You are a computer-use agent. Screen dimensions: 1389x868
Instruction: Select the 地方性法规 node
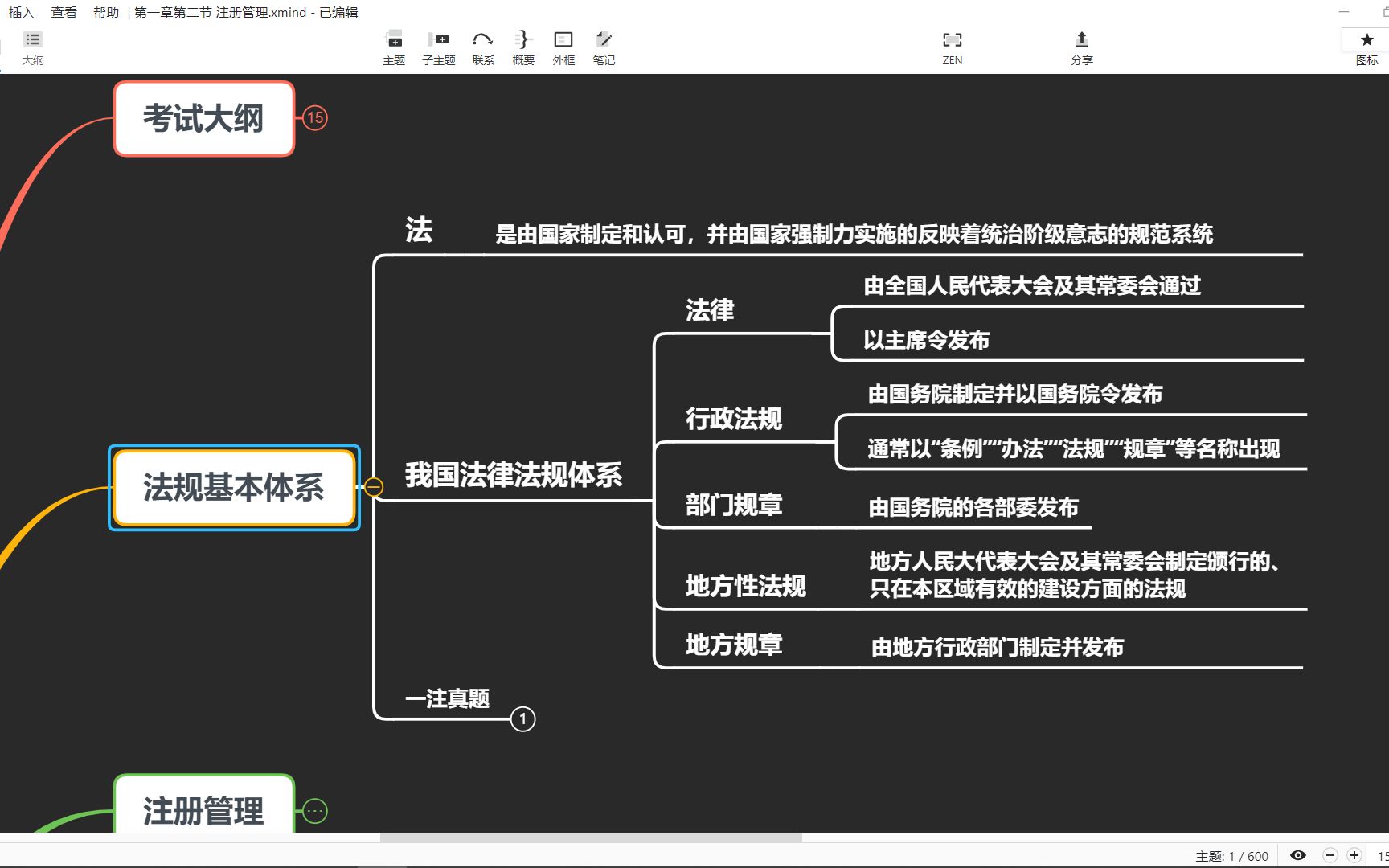click(x=745, y=586)
